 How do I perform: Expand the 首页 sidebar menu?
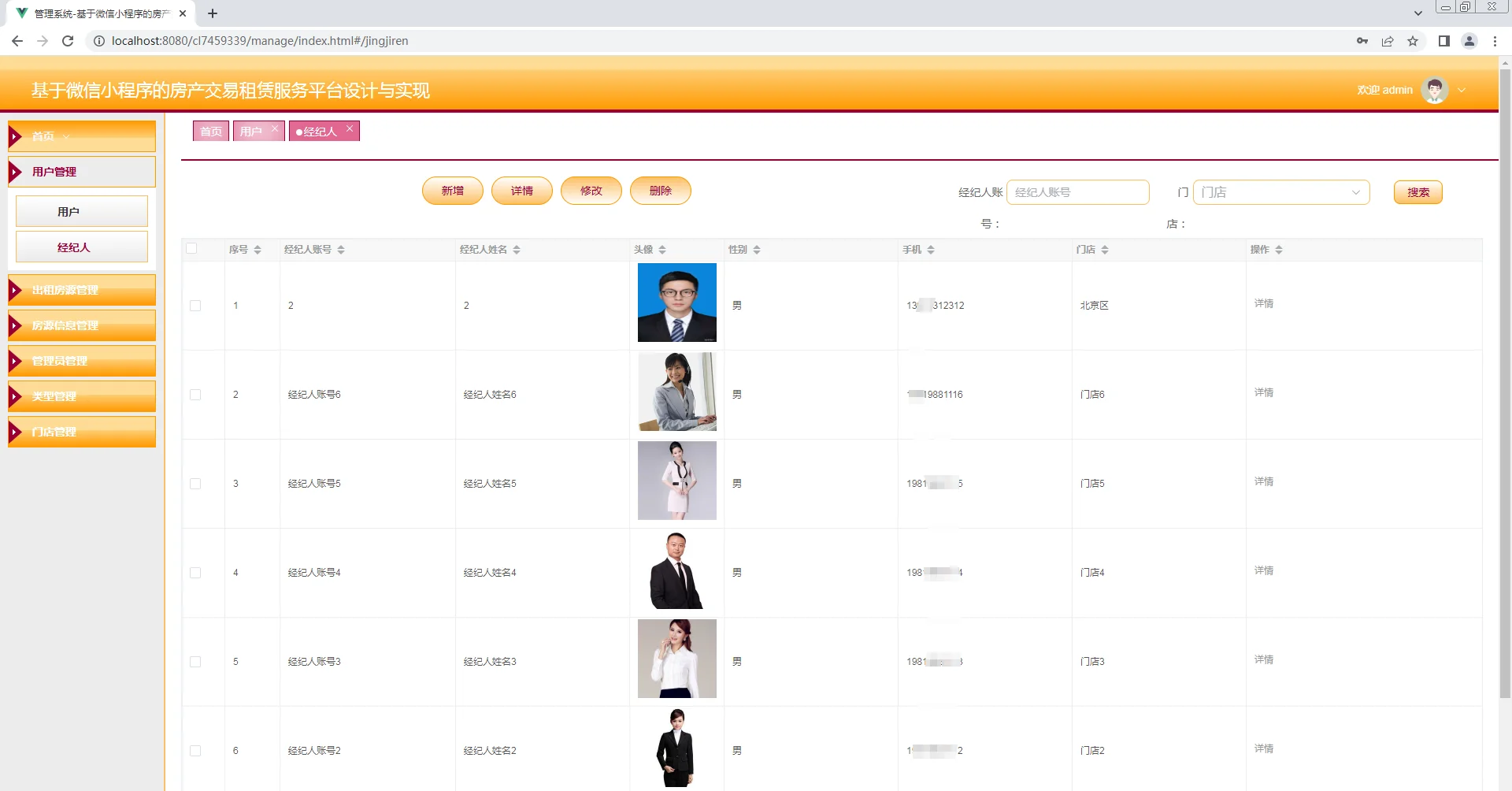82,136
